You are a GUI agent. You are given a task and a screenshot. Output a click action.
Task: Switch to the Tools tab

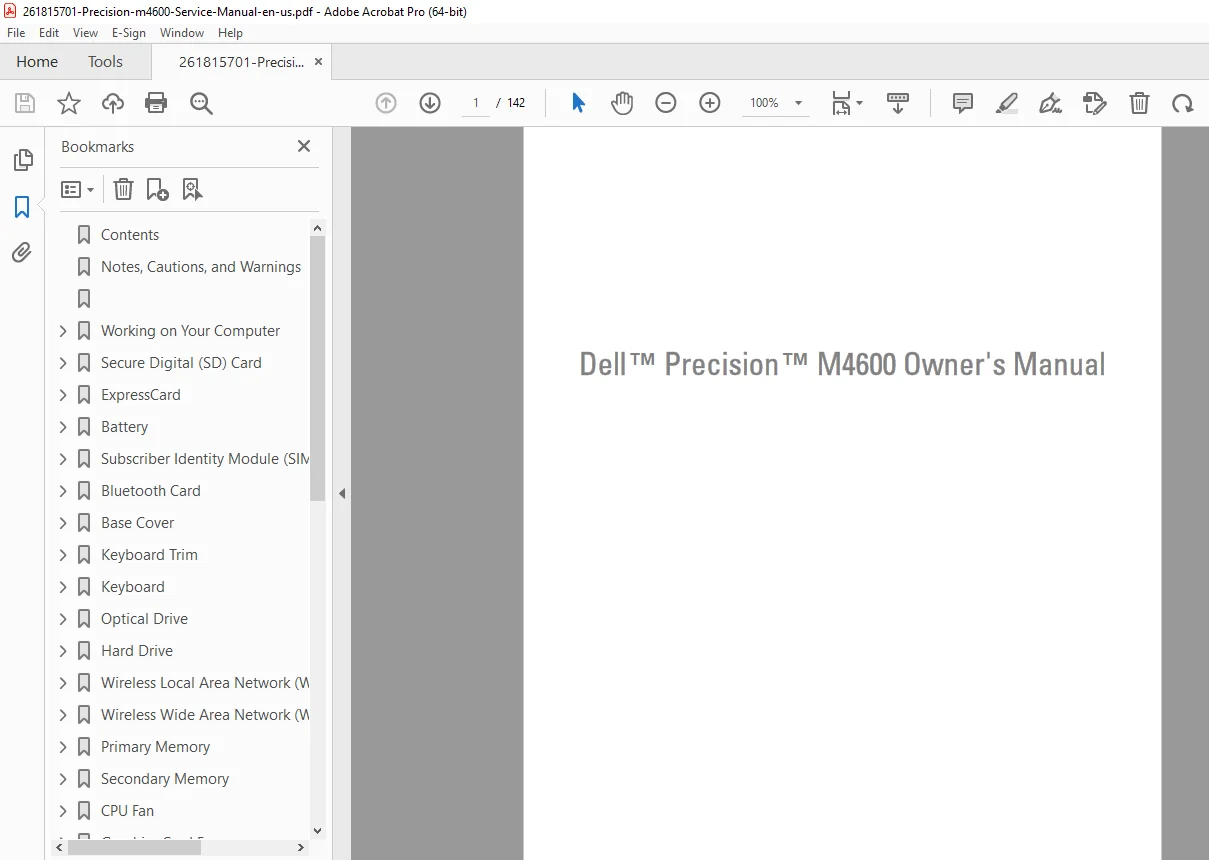(105, 61)
